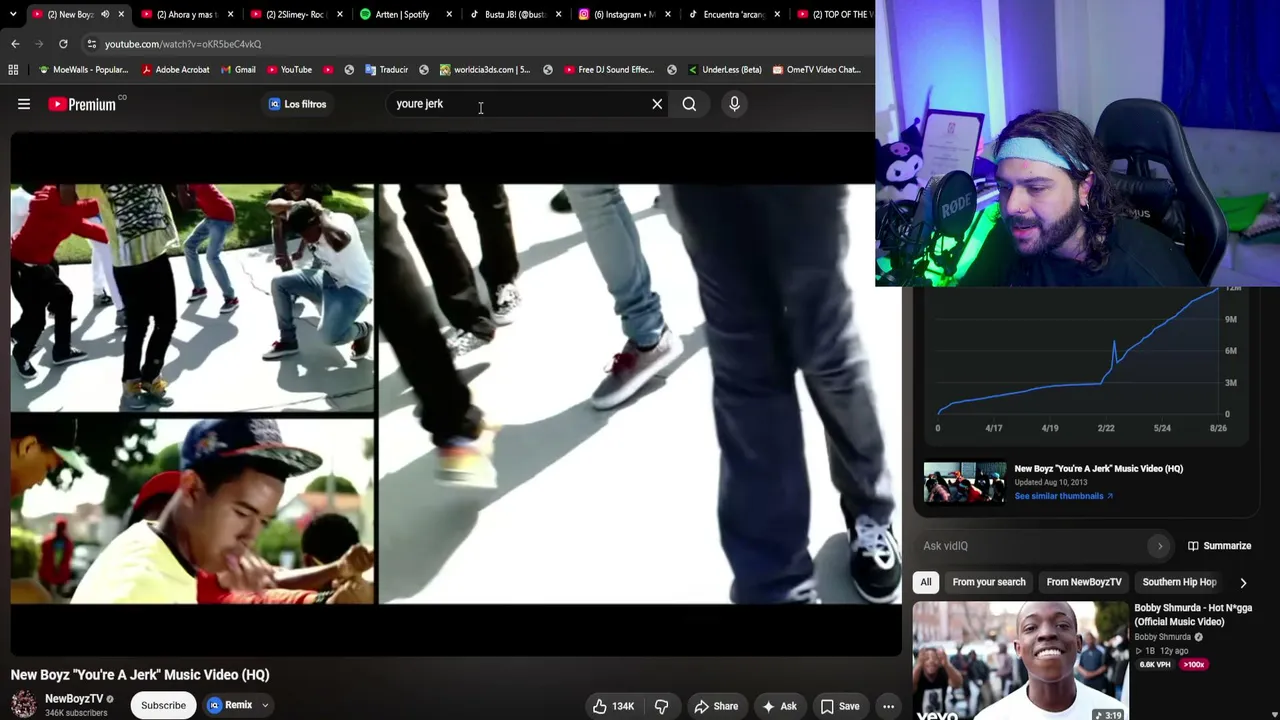Close the Instagram tab
Viewport: 1280px width, 720px height.
pyautogui.click(x=667, y=14)
